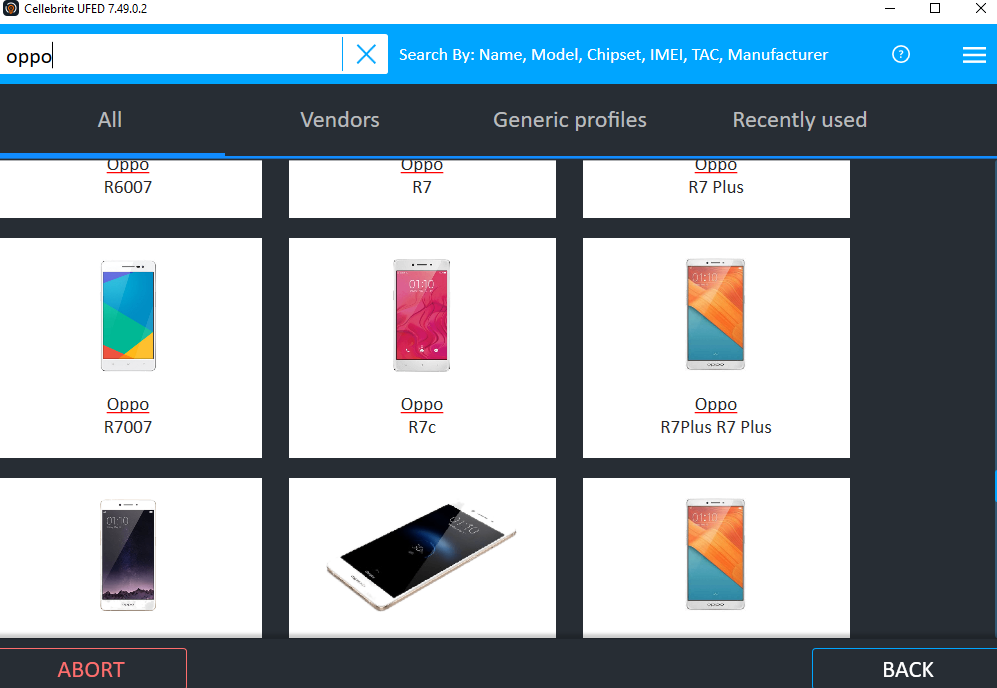Select the Oppo R6007 card label
997x688 pixels.
click(128, 176)
